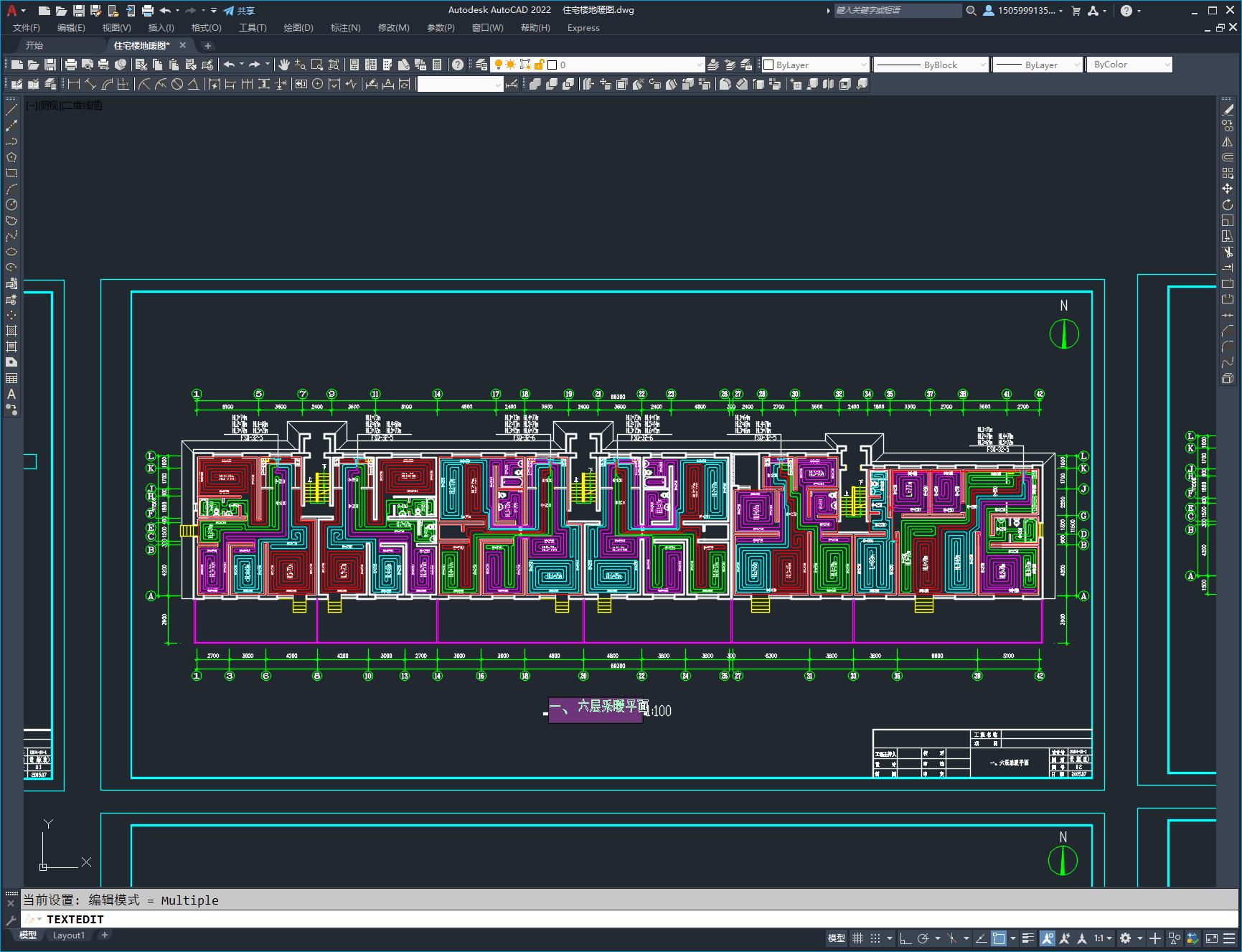Click the Save icon in quick access toolbar
1242x952 pixels.
79,11
